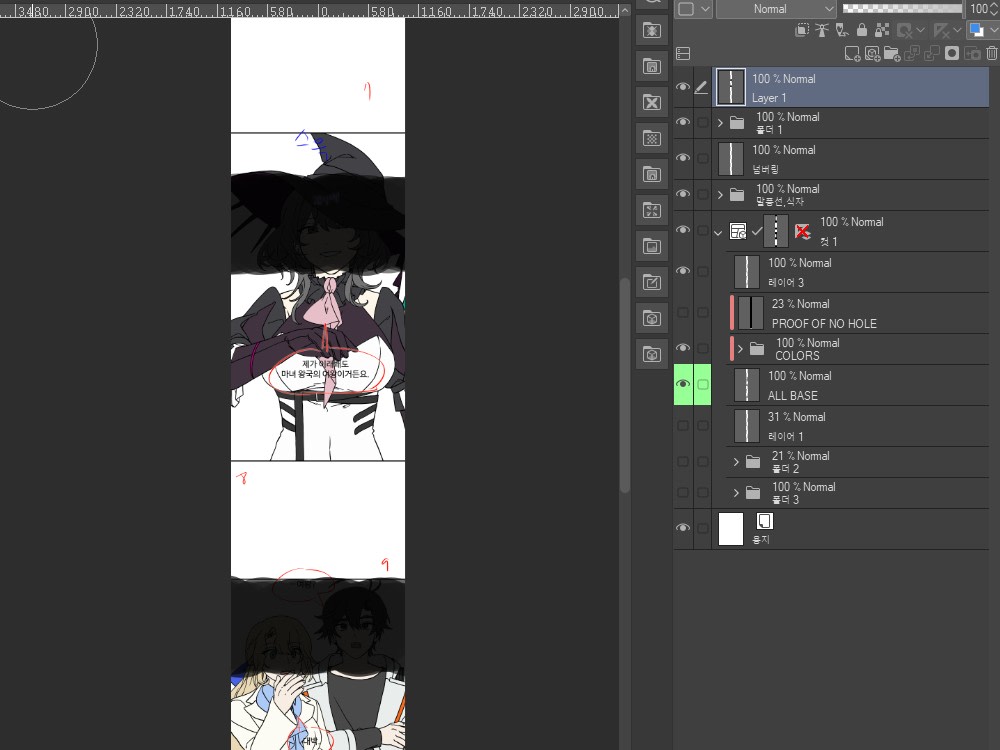
Task: Open the material folder with picture icon
Action: pyautogui.click(x=652, y=246)
